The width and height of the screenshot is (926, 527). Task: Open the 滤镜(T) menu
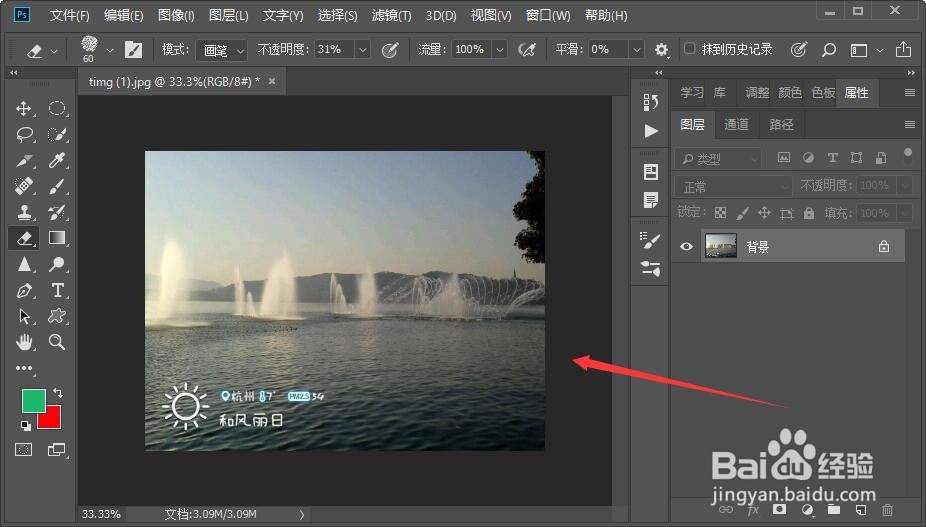[x=391, y=15]
